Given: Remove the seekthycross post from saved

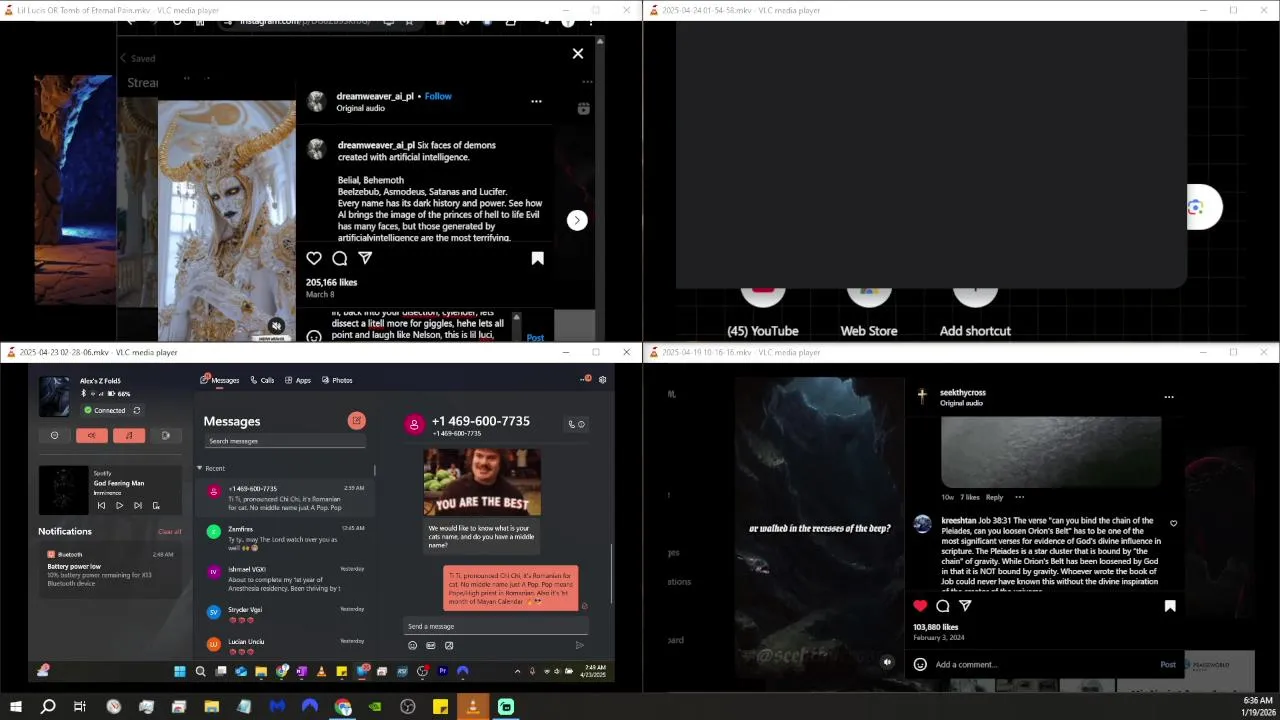Looking at the screenshot, I should [x=1169, y=605].
